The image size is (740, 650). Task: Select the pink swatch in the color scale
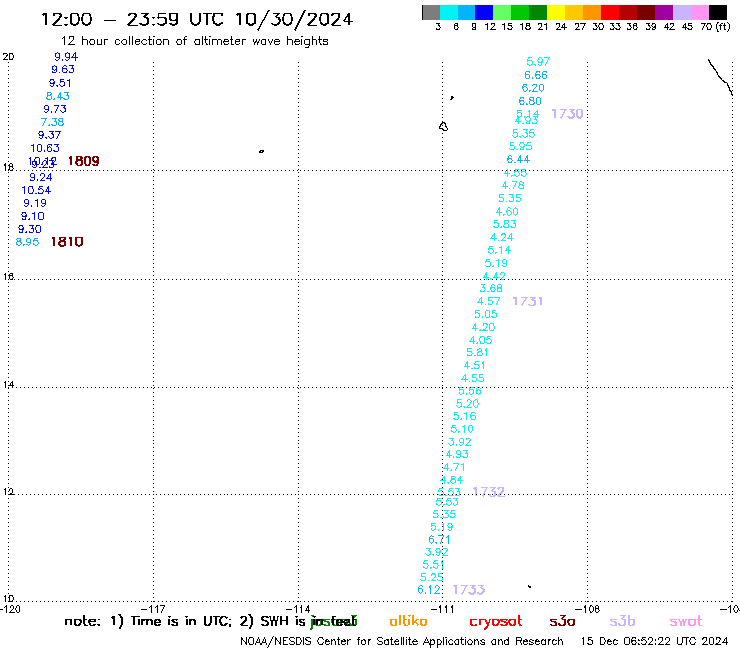click(x=700, y=12)
